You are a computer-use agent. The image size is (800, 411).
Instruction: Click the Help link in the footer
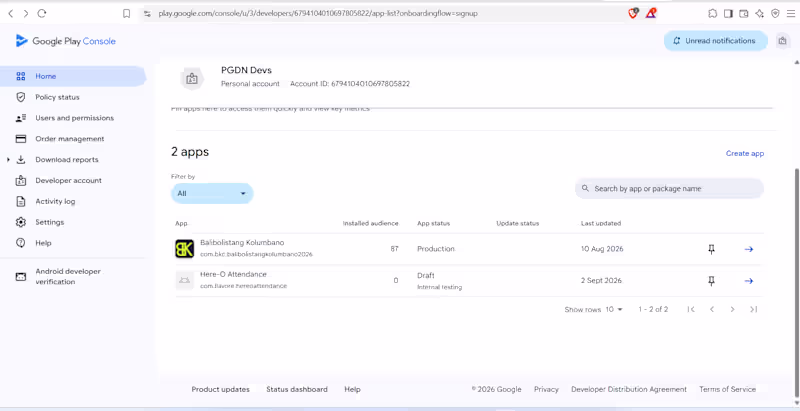(x=352, y=389)
